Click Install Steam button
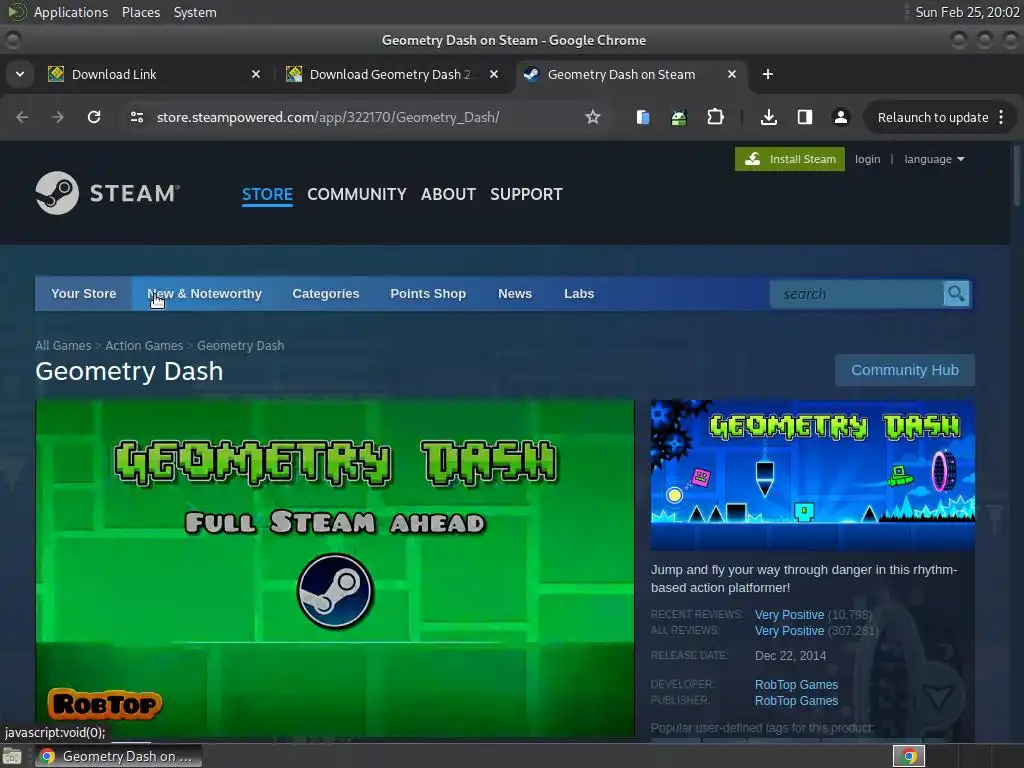Viewport: 1024px width, 768px height. tap(790, 159)
